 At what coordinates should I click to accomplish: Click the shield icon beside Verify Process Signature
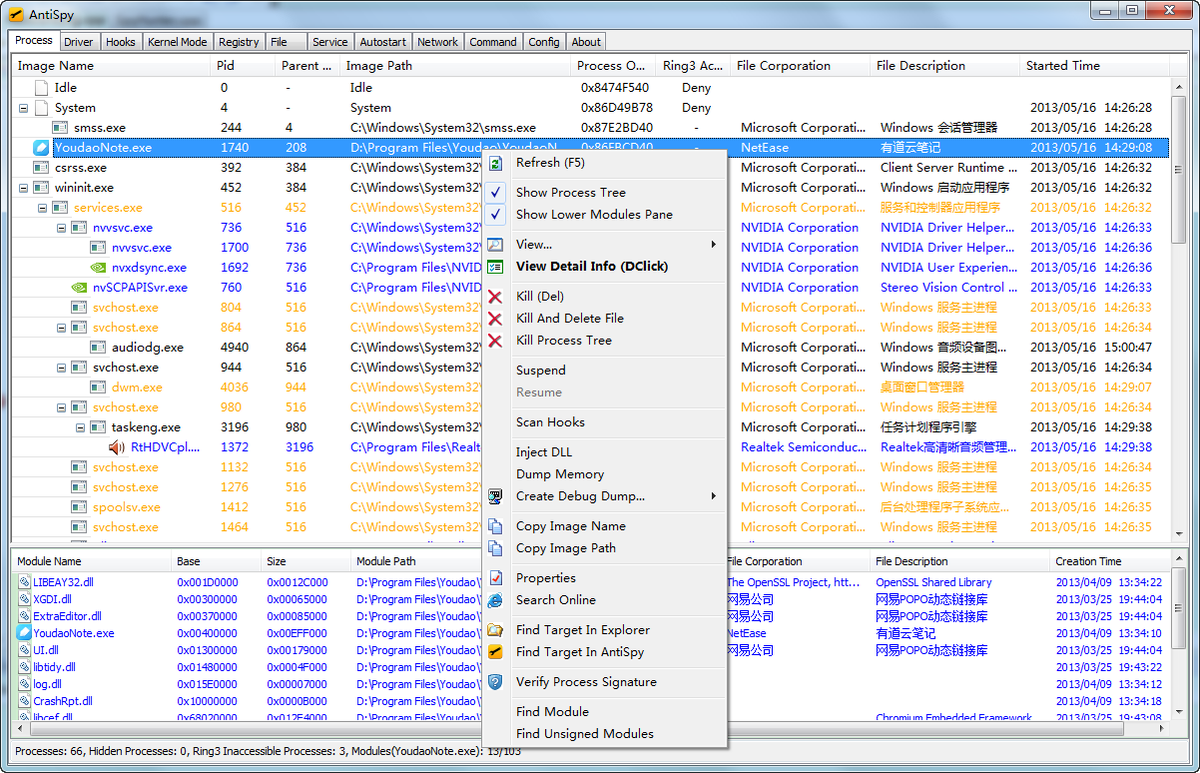[x=495, y=682]
